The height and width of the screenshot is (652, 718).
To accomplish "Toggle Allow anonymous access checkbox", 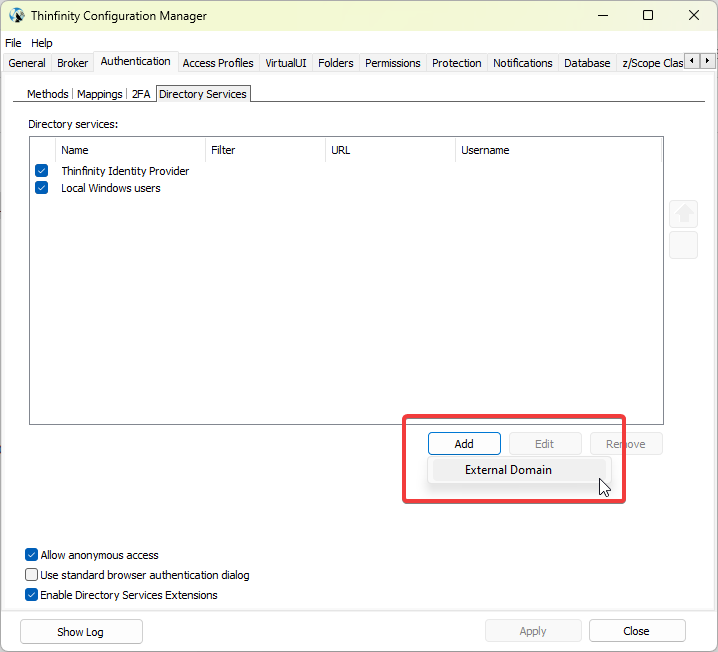I will [x=31, y=554].
